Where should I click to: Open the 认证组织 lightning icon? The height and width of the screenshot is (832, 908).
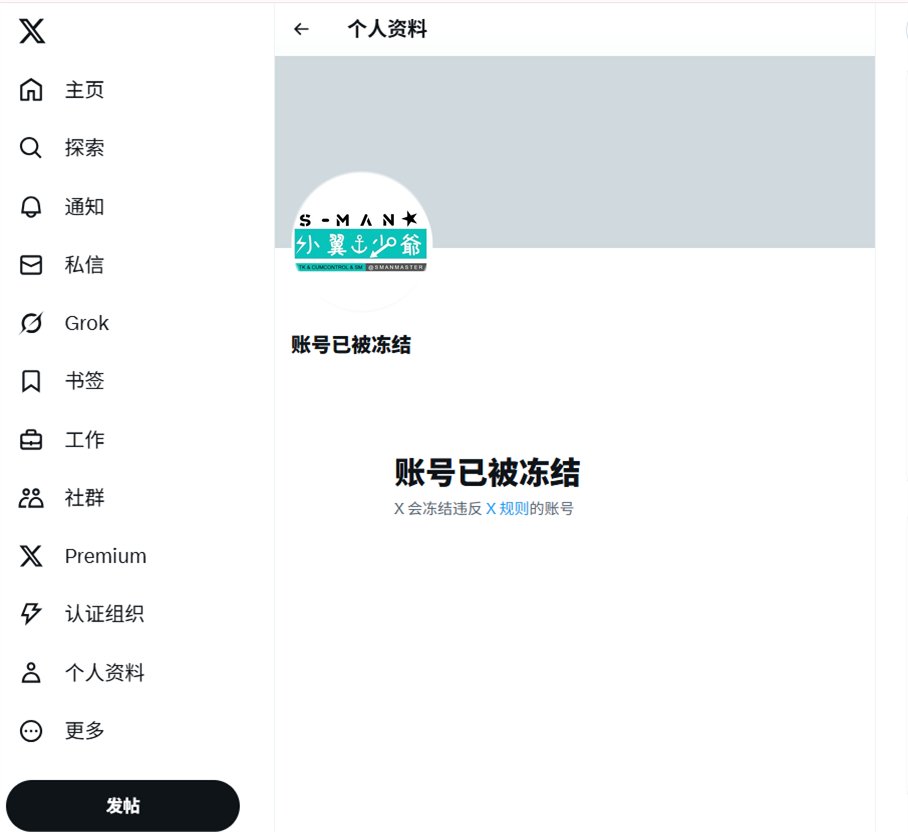[31, 614]
